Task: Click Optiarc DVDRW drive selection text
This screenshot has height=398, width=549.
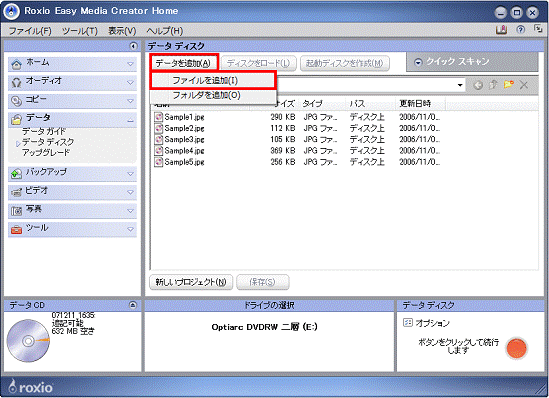Action: click(264, 327)
